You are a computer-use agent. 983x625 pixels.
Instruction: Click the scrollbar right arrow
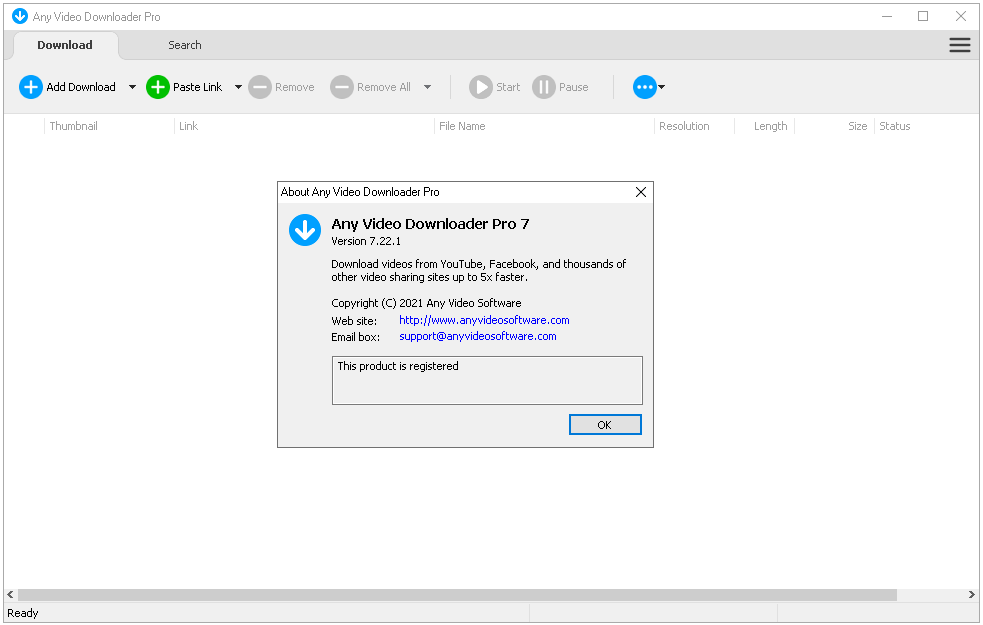coord(972,594)
